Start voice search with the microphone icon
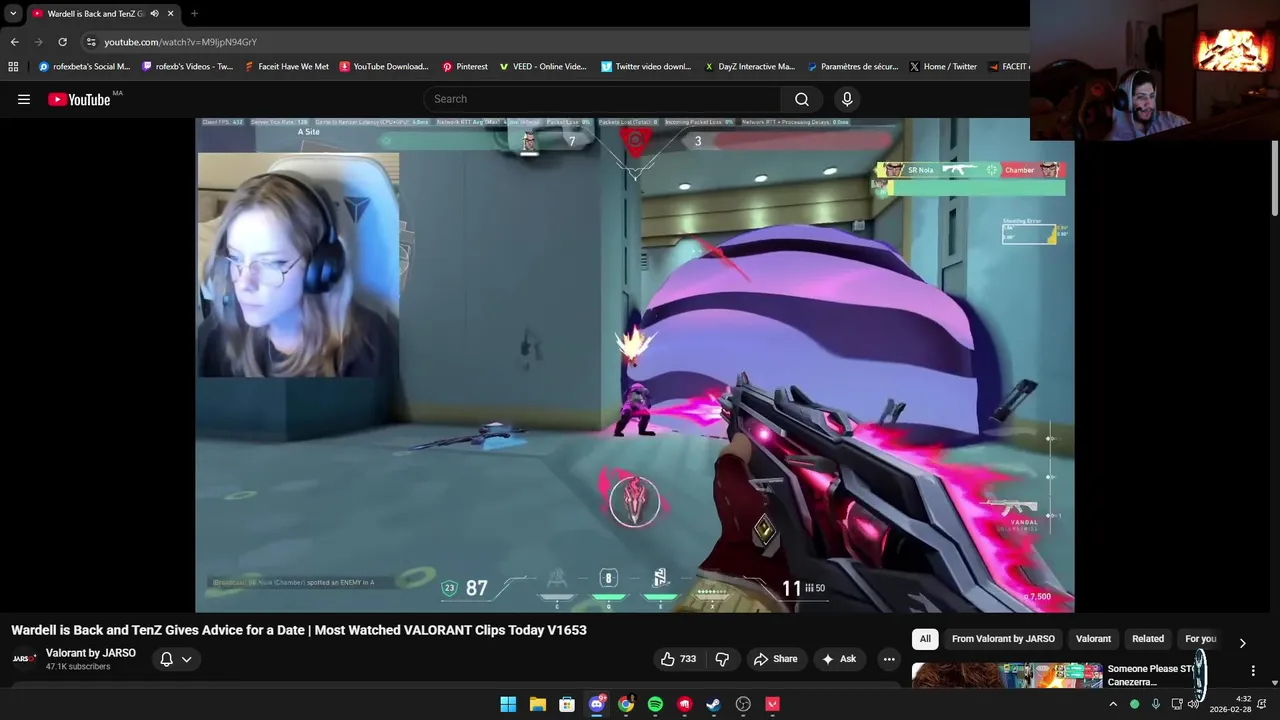 click(847, 99)
